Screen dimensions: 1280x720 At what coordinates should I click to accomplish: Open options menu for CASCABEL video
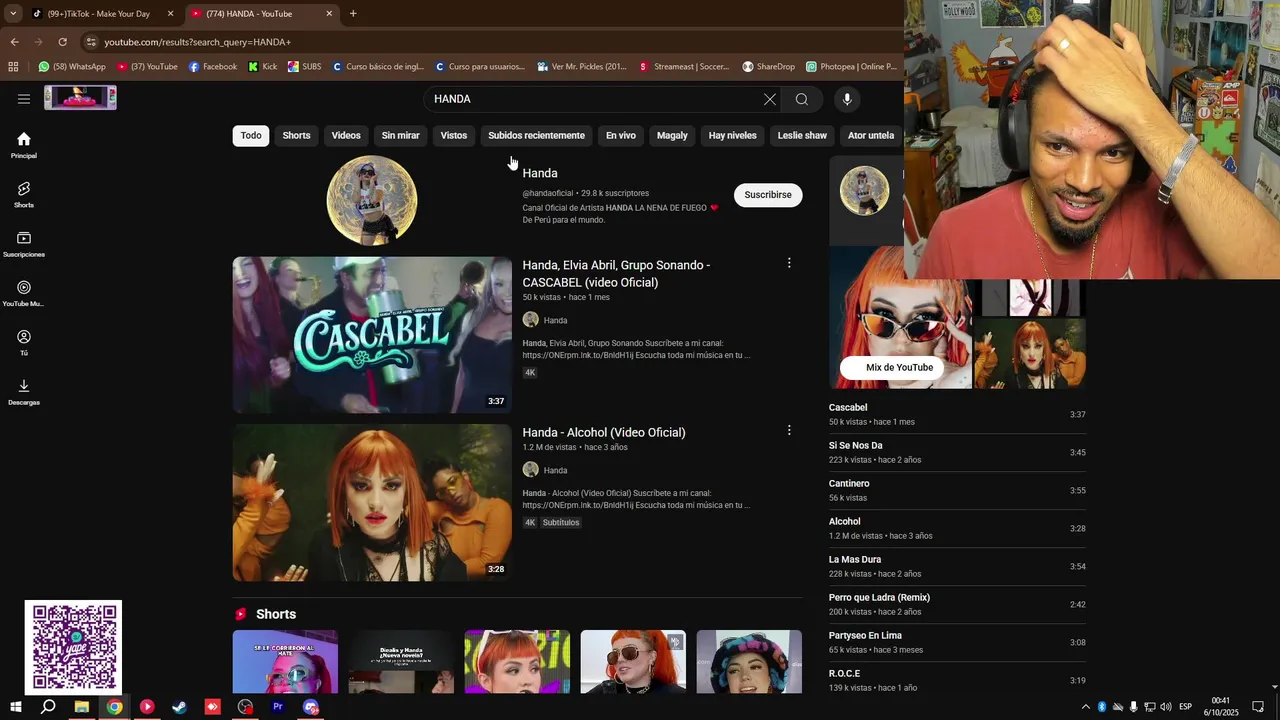click(x=789, y=263)
